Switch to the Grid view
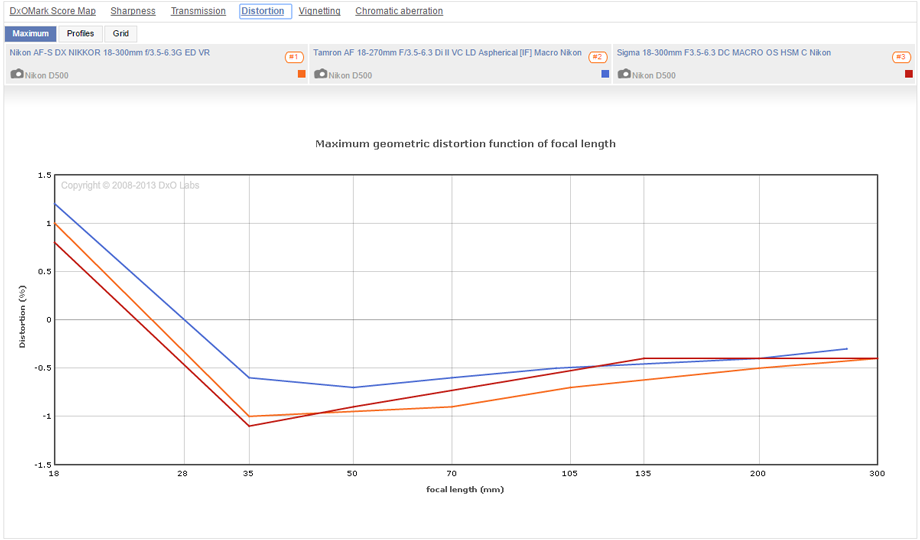 pyautogui.click(x=120, y=34)
